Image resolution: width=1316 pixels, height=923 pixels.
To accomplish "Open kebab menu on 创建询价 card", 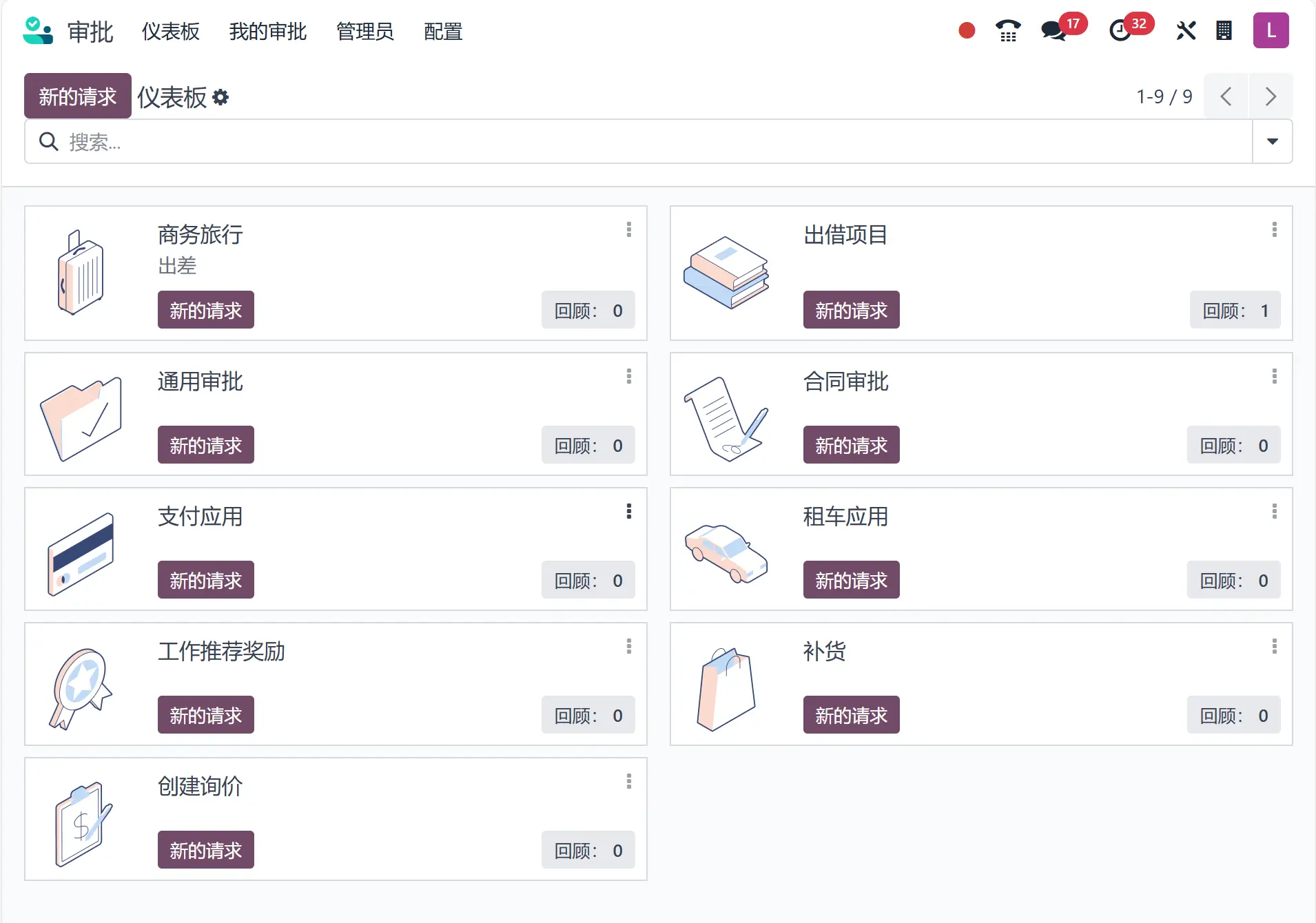I will click(x=628, y=781).
